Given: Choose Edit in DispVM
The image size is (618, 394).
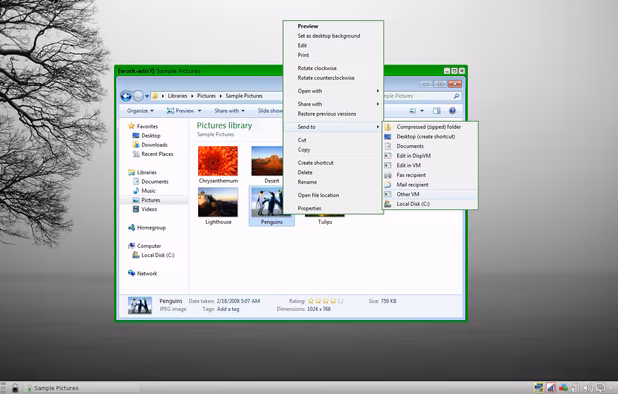Looking at the screenshot, I should click(x=430, y=156).
